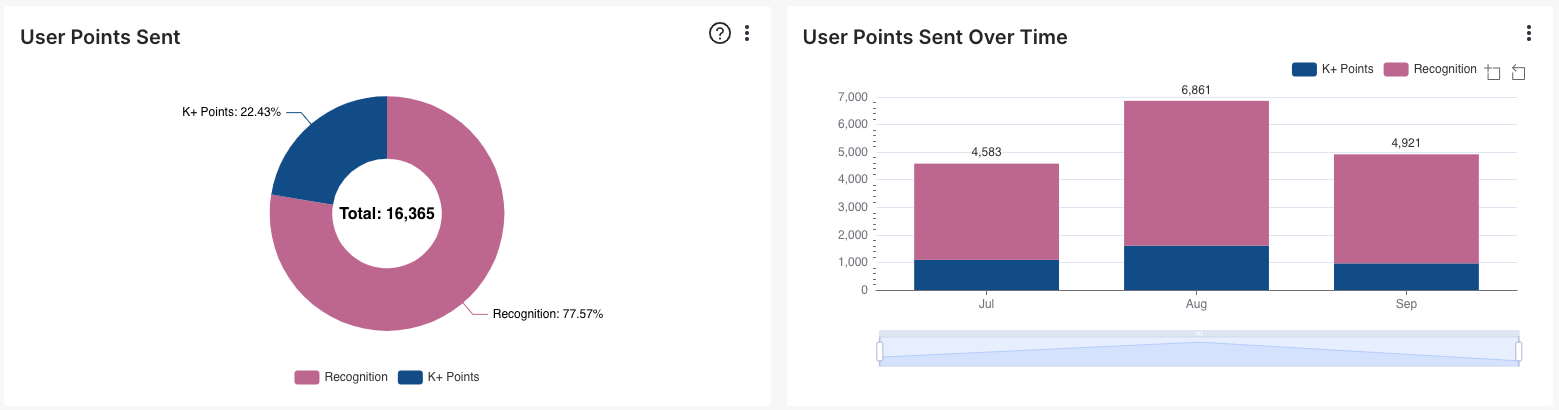Toggle K+ Points series in donut legend
The height and width of the screenshot is (410, 1559).
[x=439, y=377]
